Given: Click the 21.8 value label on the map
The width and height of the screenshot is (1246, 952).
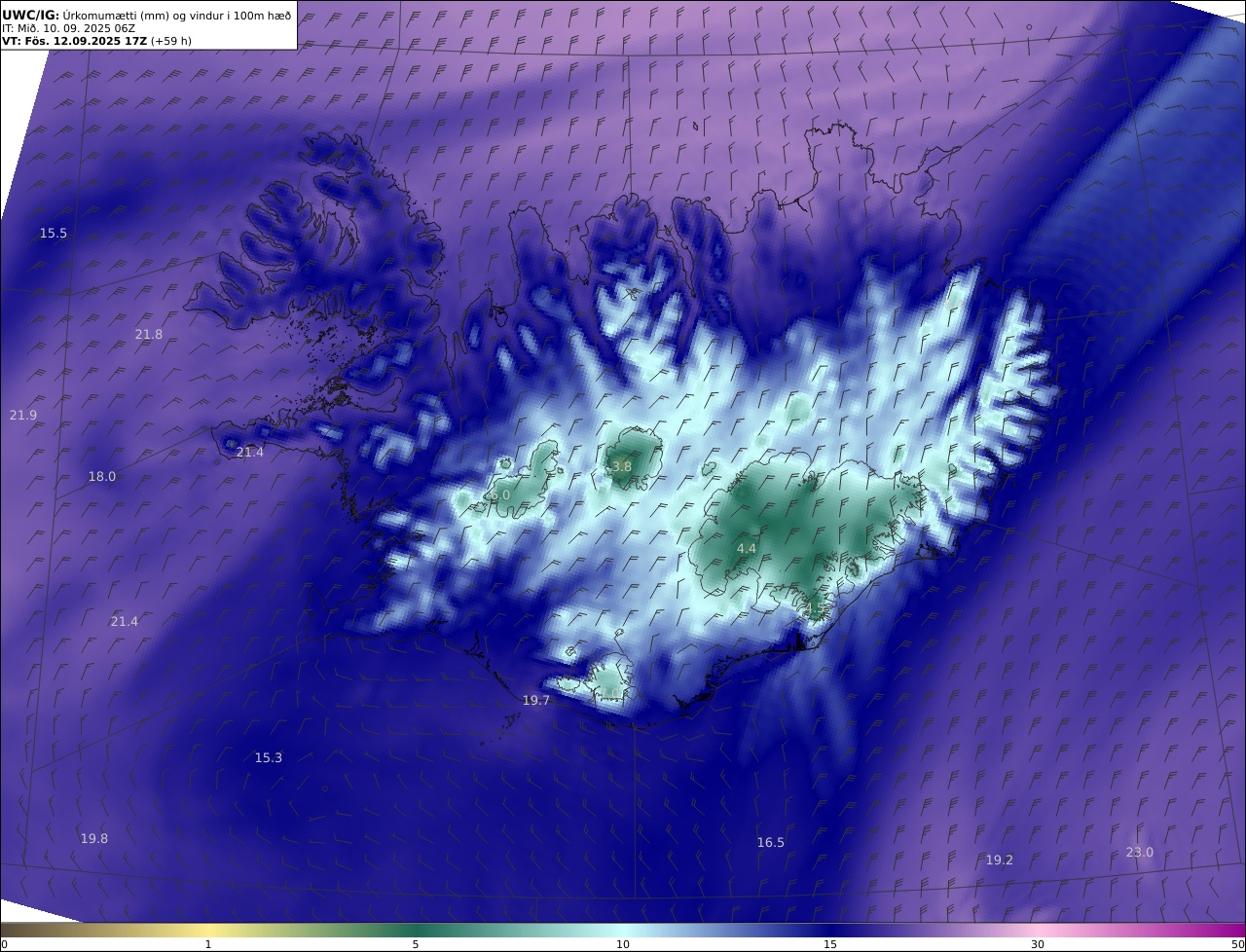Looking at the screenshot, I should pyautogui.click(x=149, y=335).
